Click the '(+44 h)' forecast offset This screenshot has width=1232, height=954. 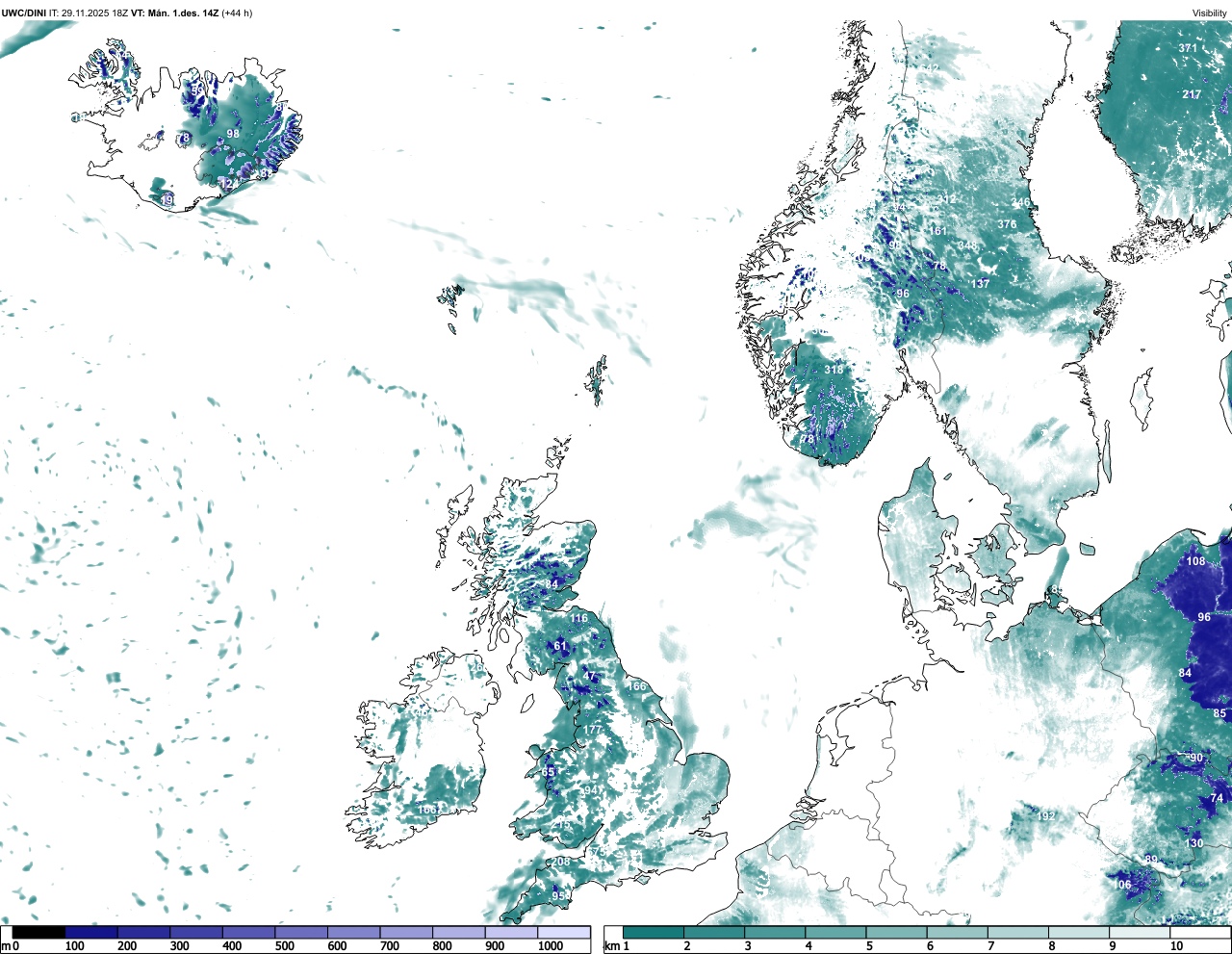point(237,13)
